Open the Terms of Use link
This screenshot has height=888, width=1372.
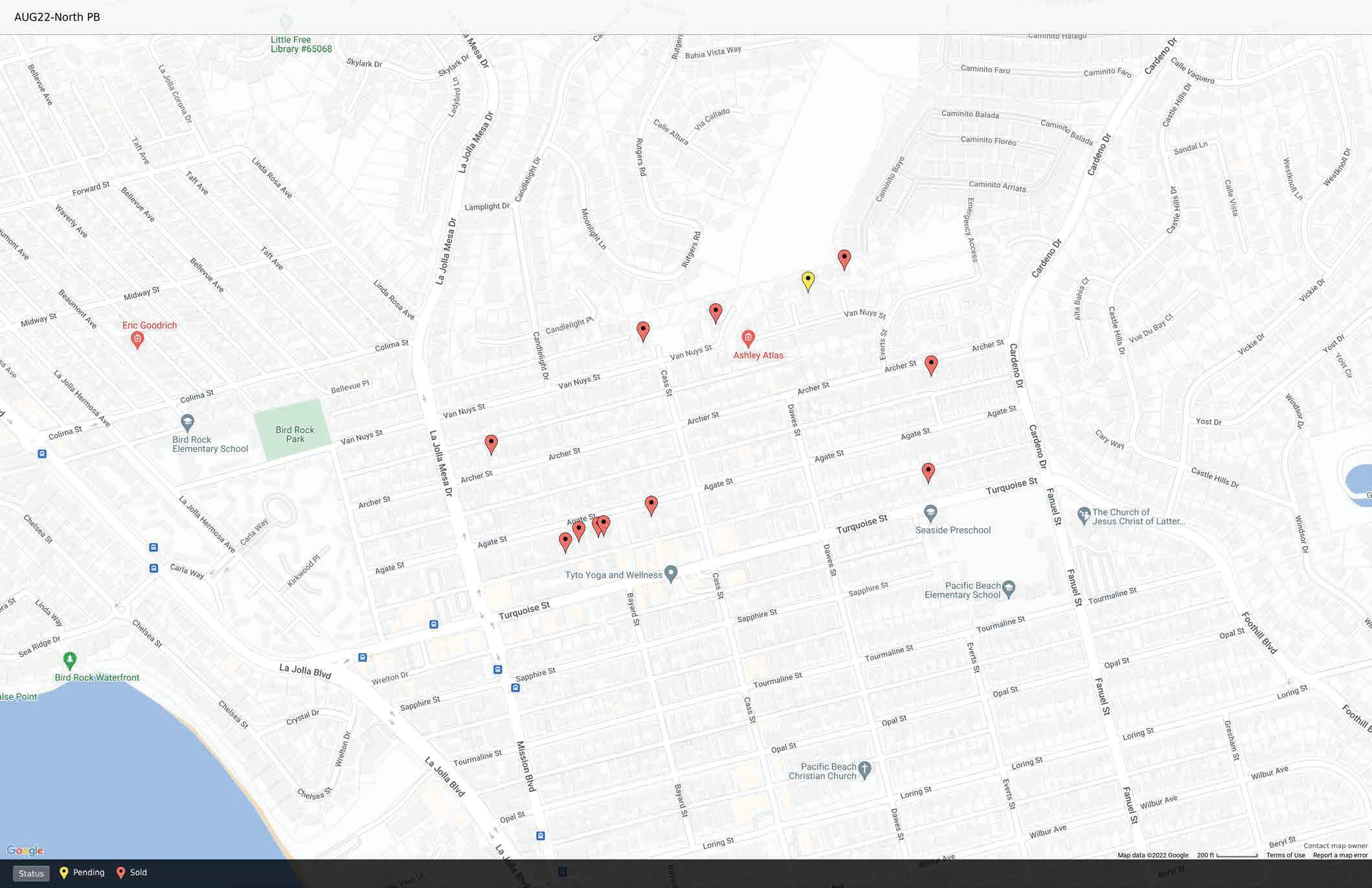1285,855
